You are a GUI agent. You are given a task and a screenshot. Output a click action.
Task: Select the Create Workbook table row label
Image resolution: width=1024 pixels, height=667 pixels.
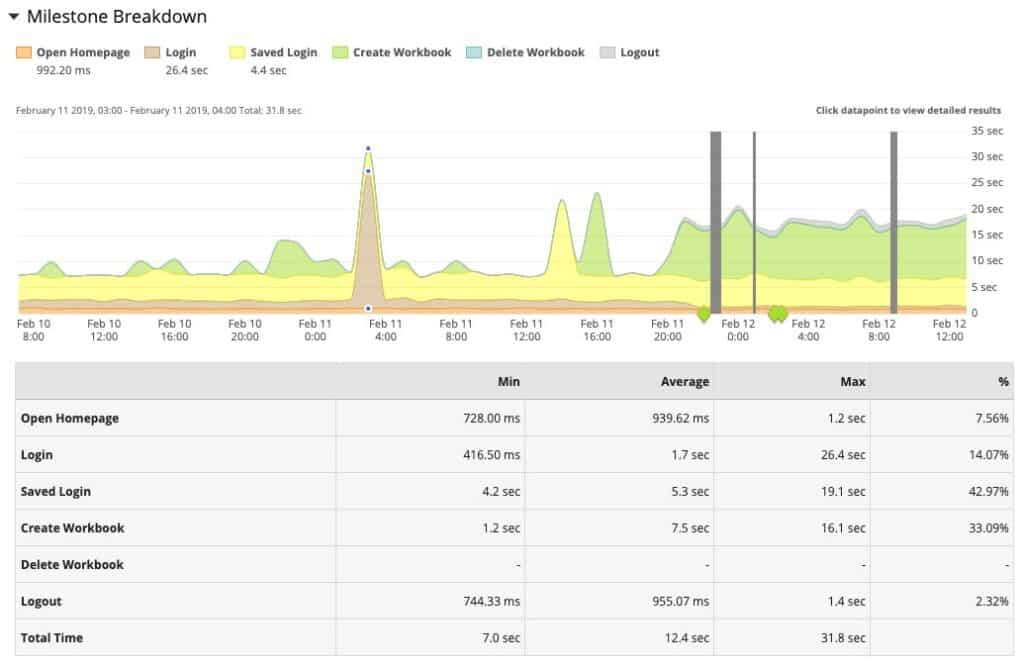tap(72, 528)
